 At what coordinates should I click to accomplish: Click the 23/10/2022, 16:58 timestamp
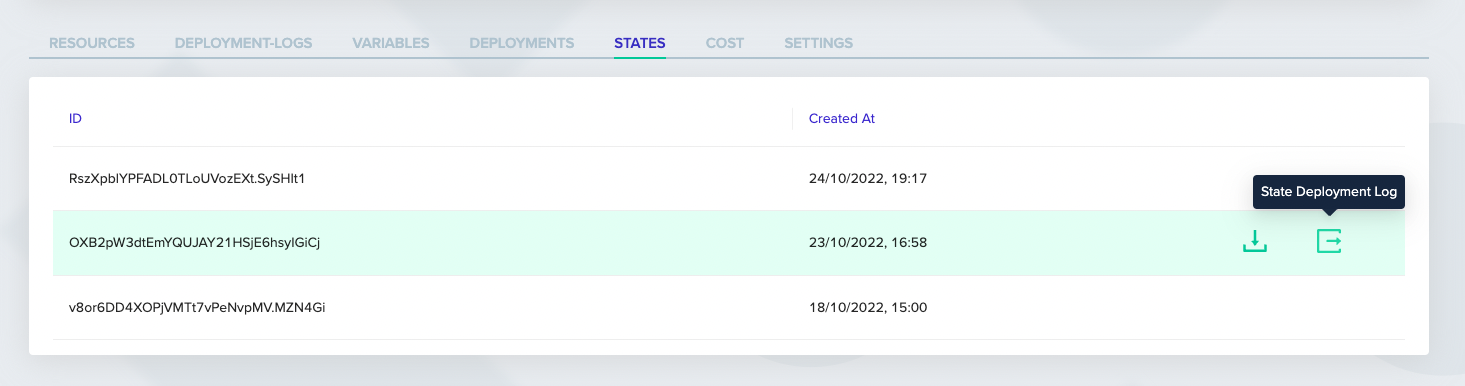pyautogui.click(x=868, y=242)
